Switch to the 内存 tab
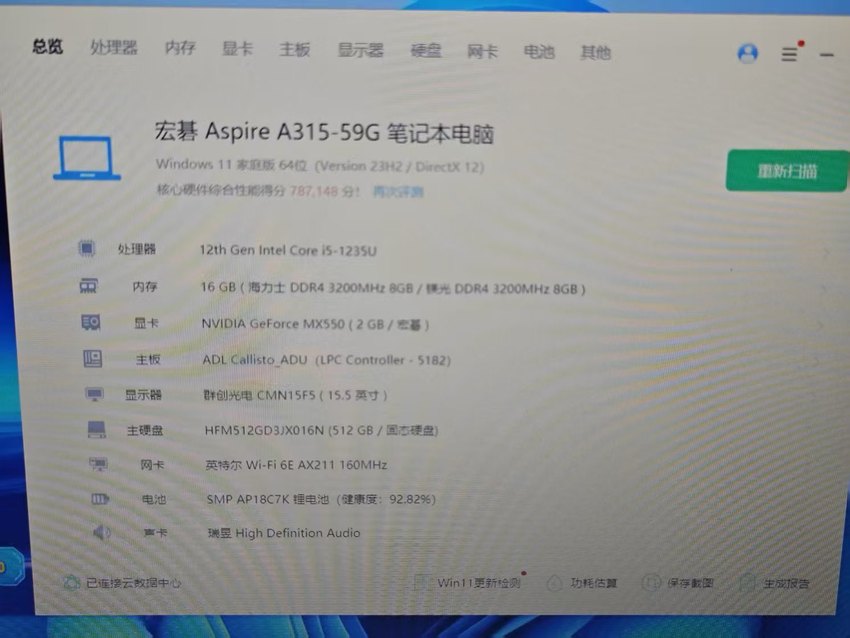 pyautogui.click(x=180, y=48)
